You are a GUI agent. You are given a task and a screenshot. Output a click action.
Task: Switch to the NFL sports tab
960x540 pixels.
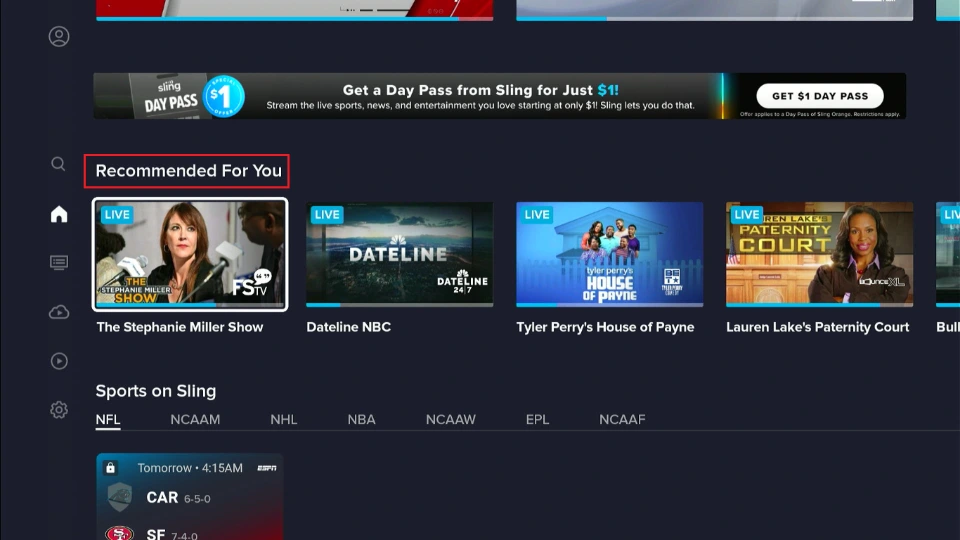click(x=108, y=419)
